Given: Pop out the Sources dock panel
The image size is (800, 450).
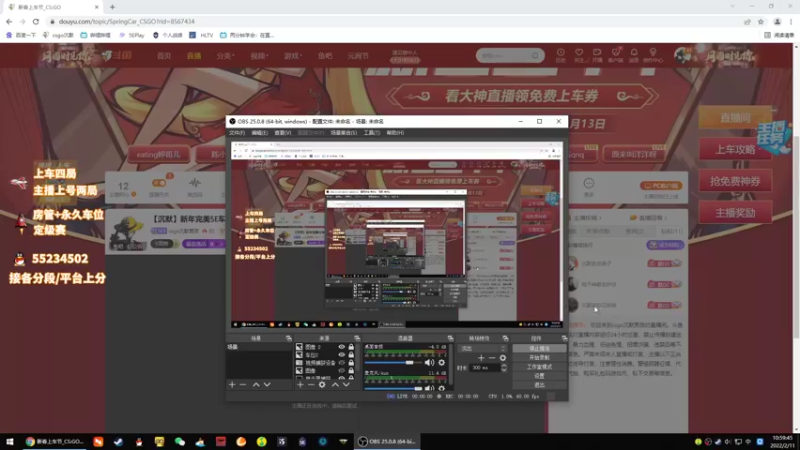Looking at the screenshot, I should point(357,338).
